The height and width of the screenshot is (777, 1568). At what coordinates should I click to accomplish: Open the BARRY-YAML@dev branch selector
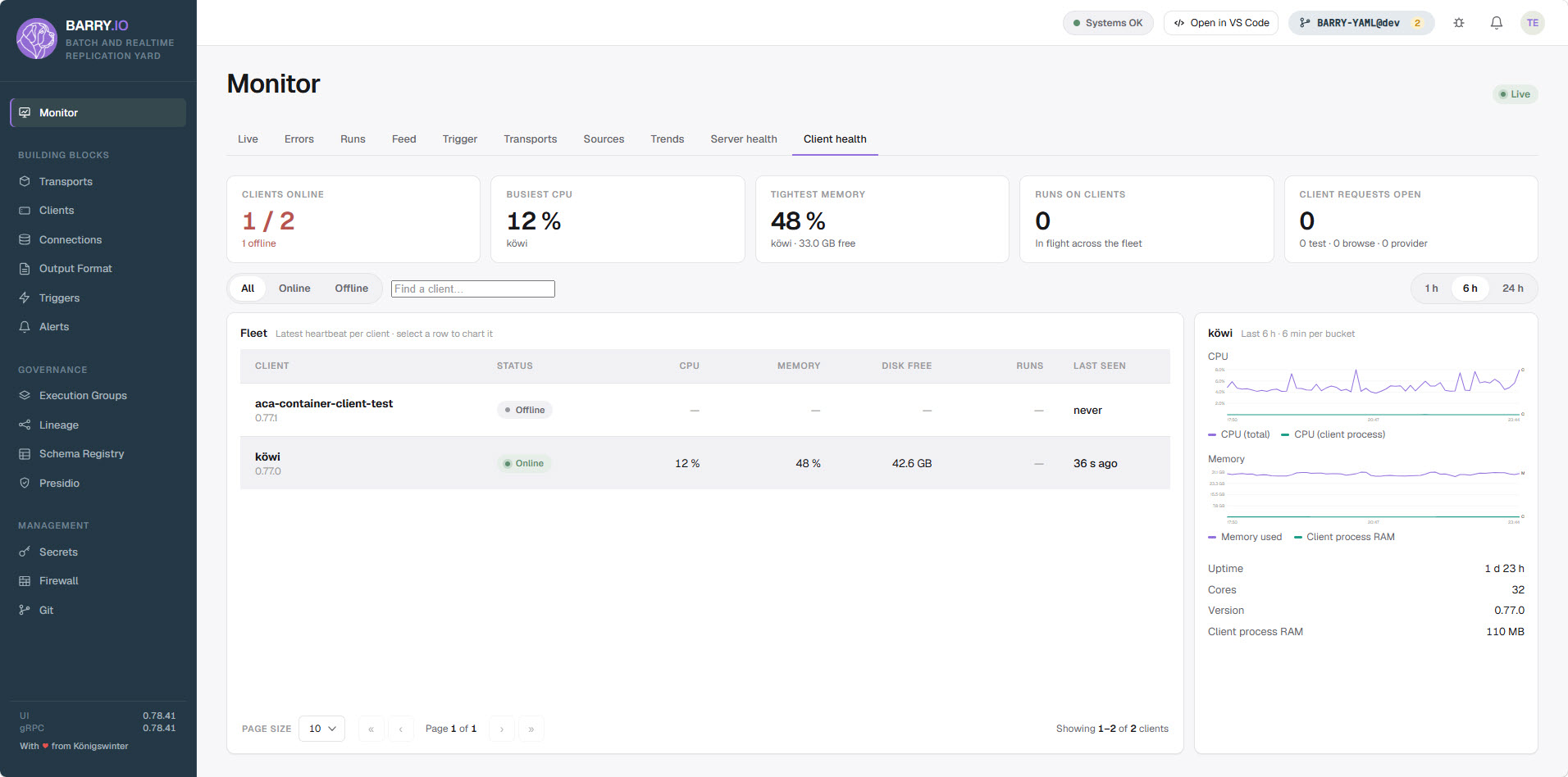point(1361,23)
